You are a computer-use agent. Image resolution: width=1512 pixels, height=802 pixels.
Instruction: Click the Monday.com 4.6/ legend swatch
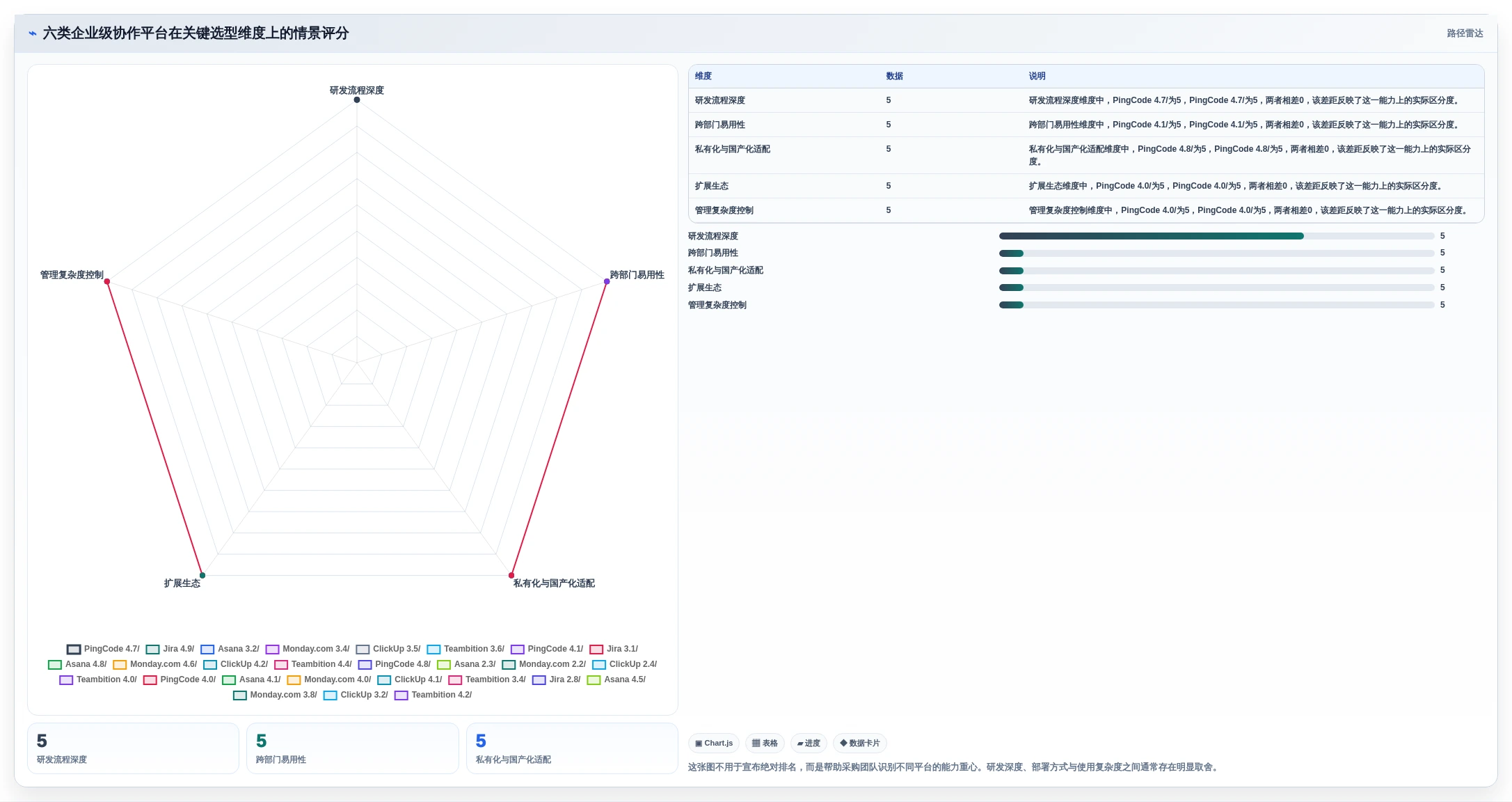(x=120, y=664)
